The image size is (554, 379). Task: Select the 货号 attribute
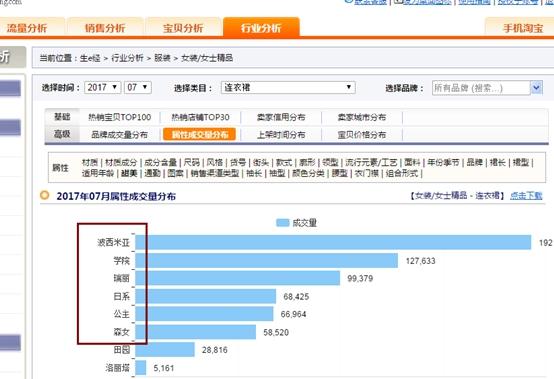click(x=238, y=162)
